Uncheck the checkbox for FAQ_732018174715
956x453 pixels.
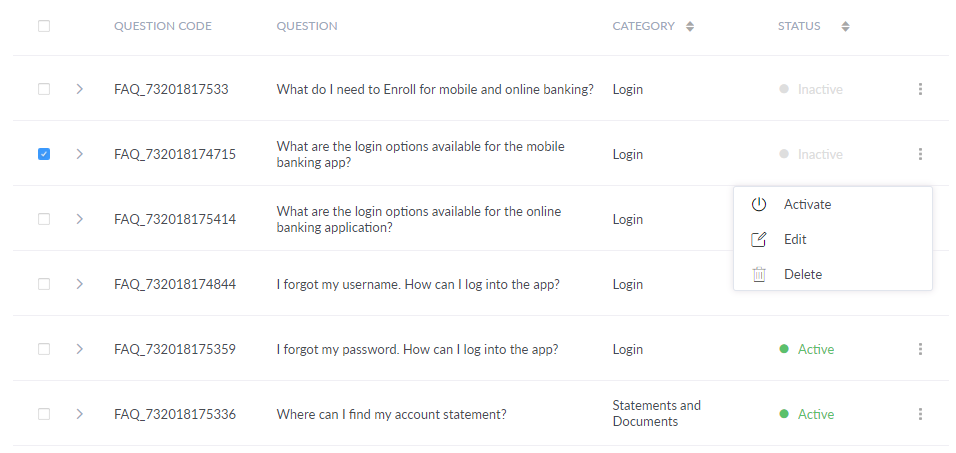[44, 154]
